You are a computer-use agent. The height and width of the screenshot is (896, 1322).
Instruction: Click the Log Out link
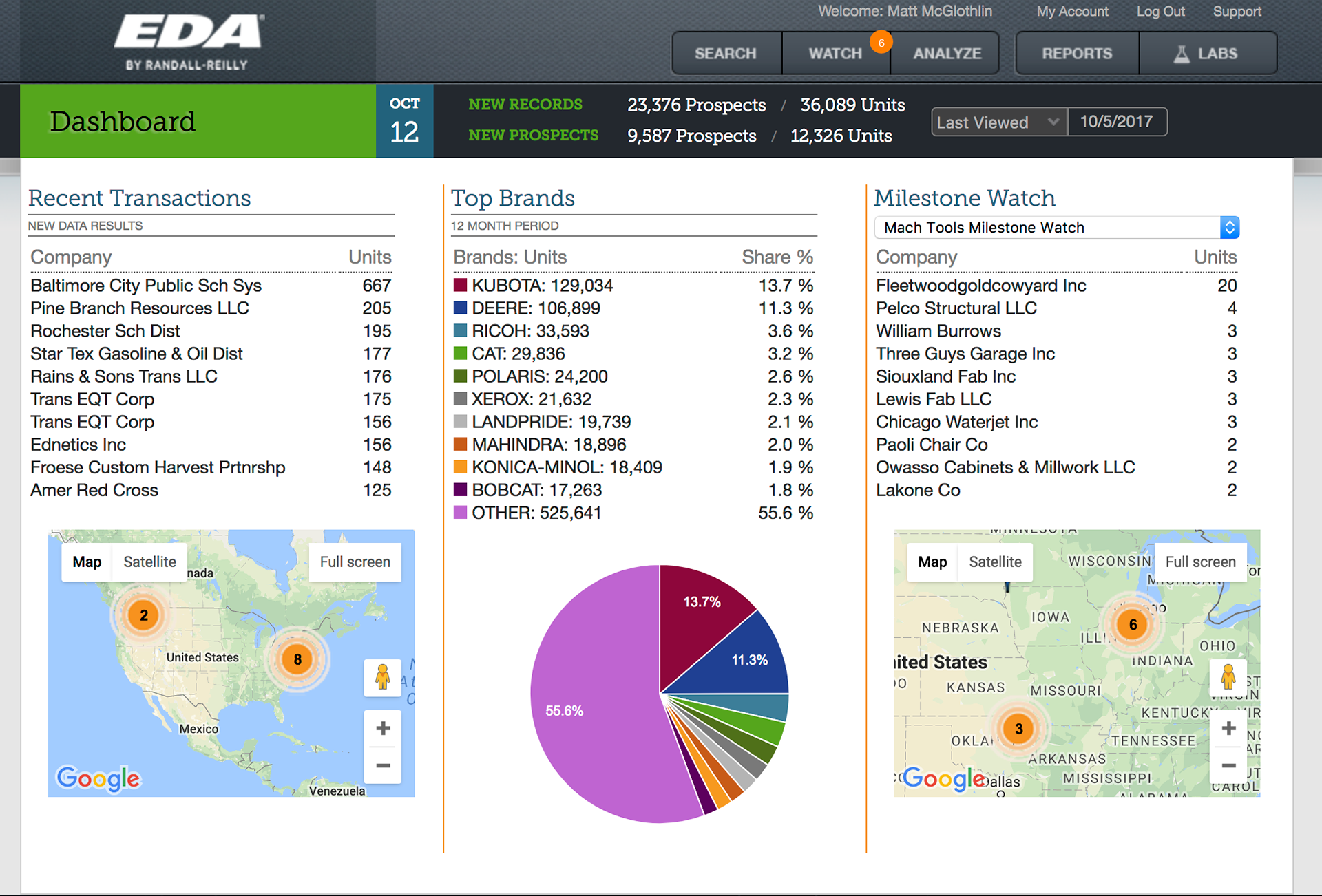1160,12
